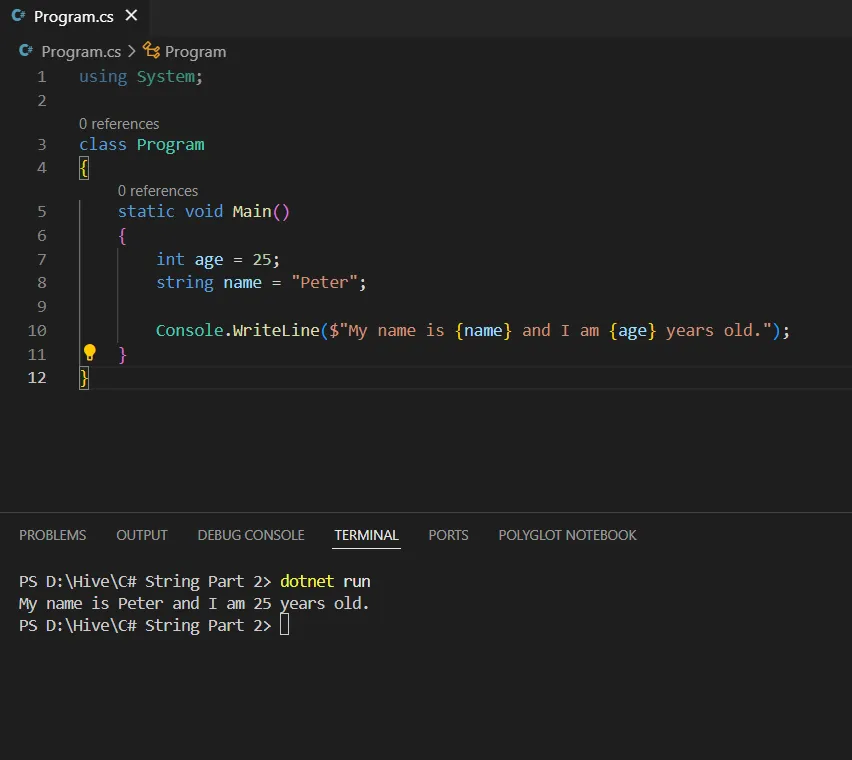This screenshot has width=852, height=760.
Task: Click the 'using' keyword on line 1
Action: [x=103, y=77]
